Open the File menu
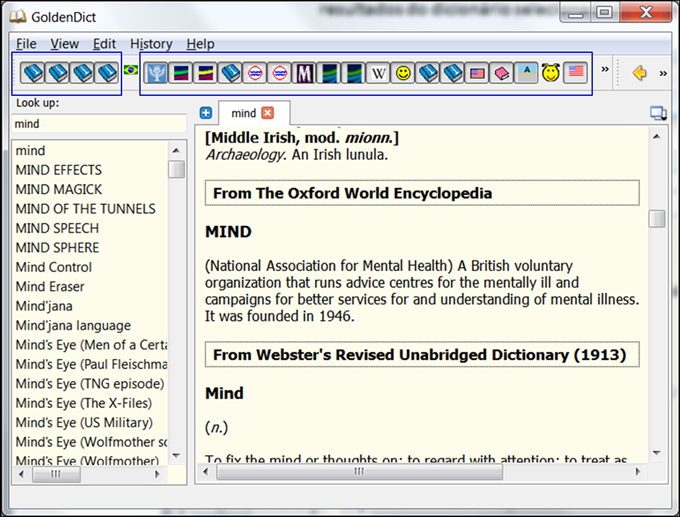 pyautogui.click(x=26, y=44)
